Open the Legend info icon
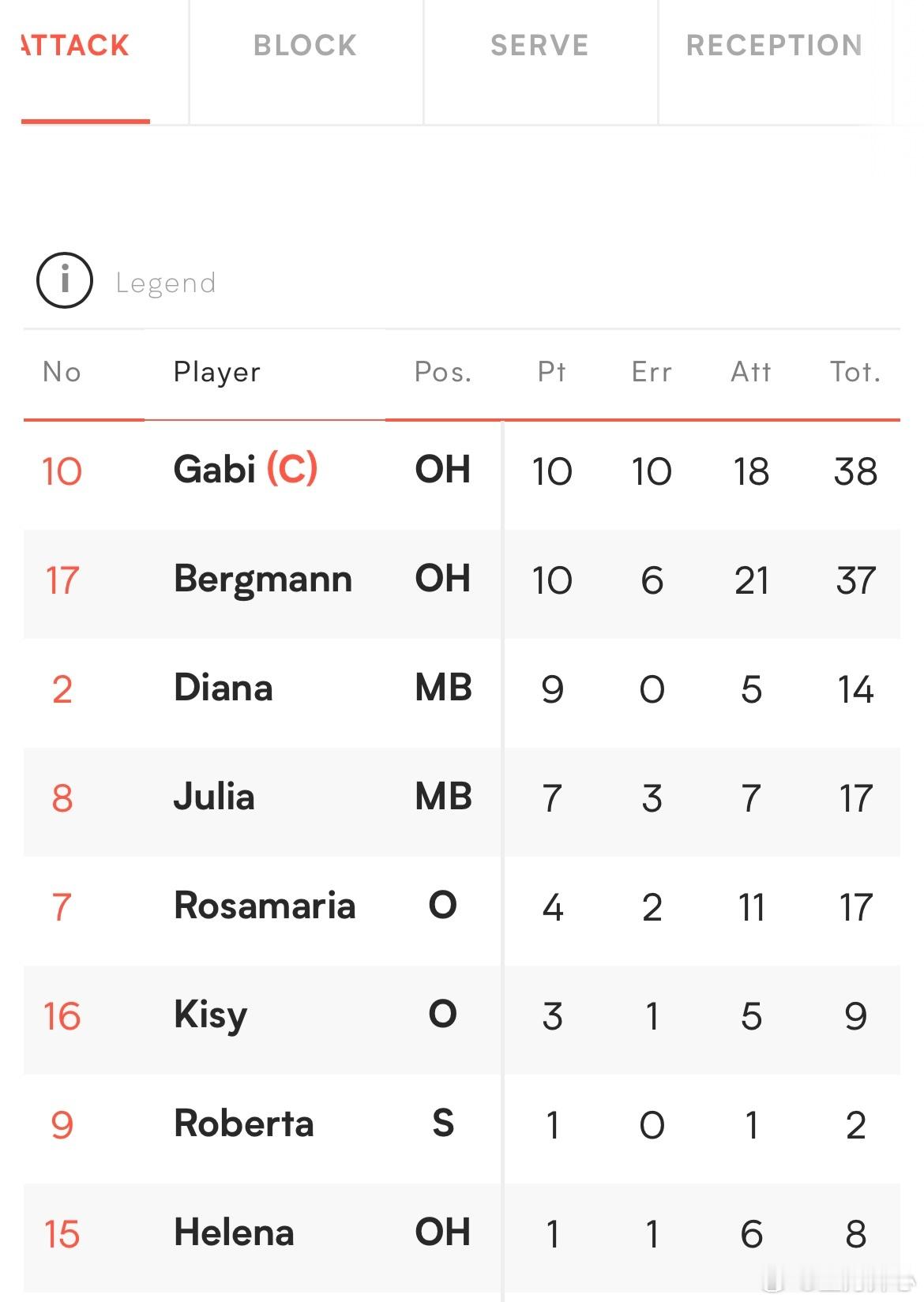924x1302 pixels. point(65,280)
